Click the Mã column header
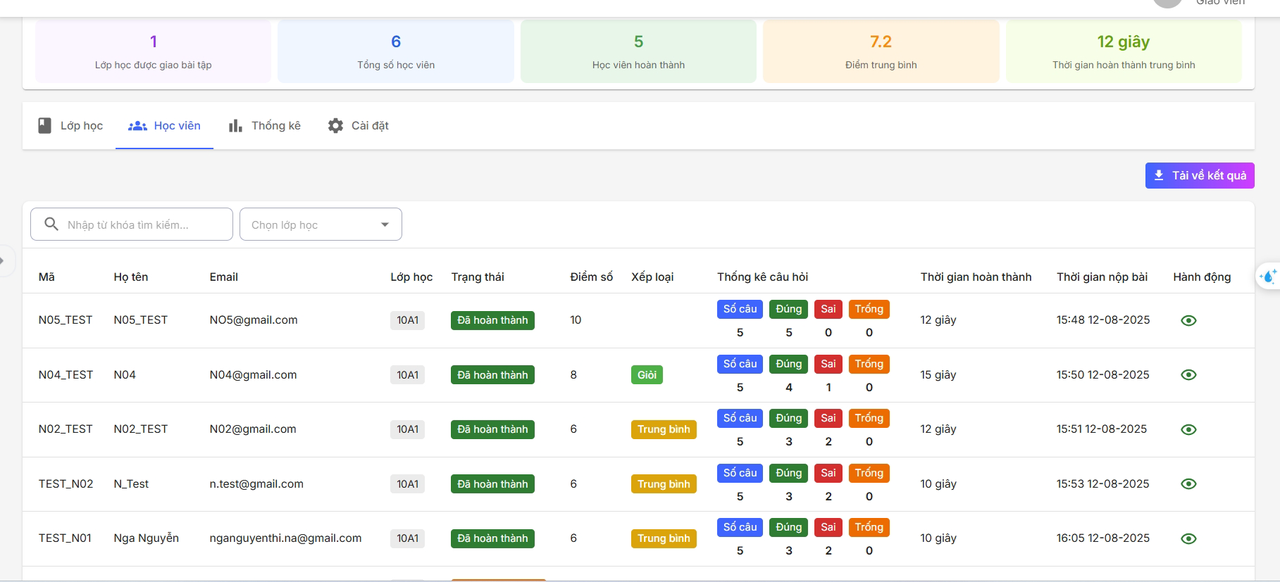1280x582 pixels. click(47, 277)
